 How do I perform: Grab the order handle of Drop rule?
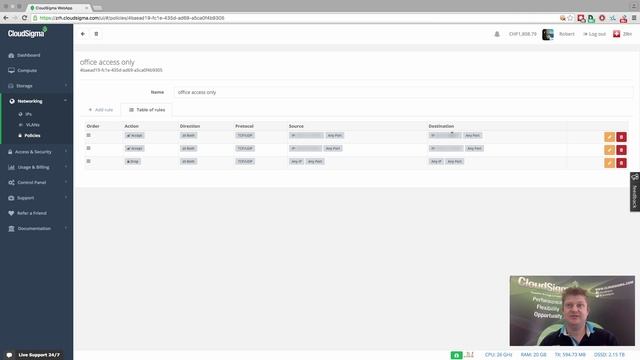[x=89, y=161]
